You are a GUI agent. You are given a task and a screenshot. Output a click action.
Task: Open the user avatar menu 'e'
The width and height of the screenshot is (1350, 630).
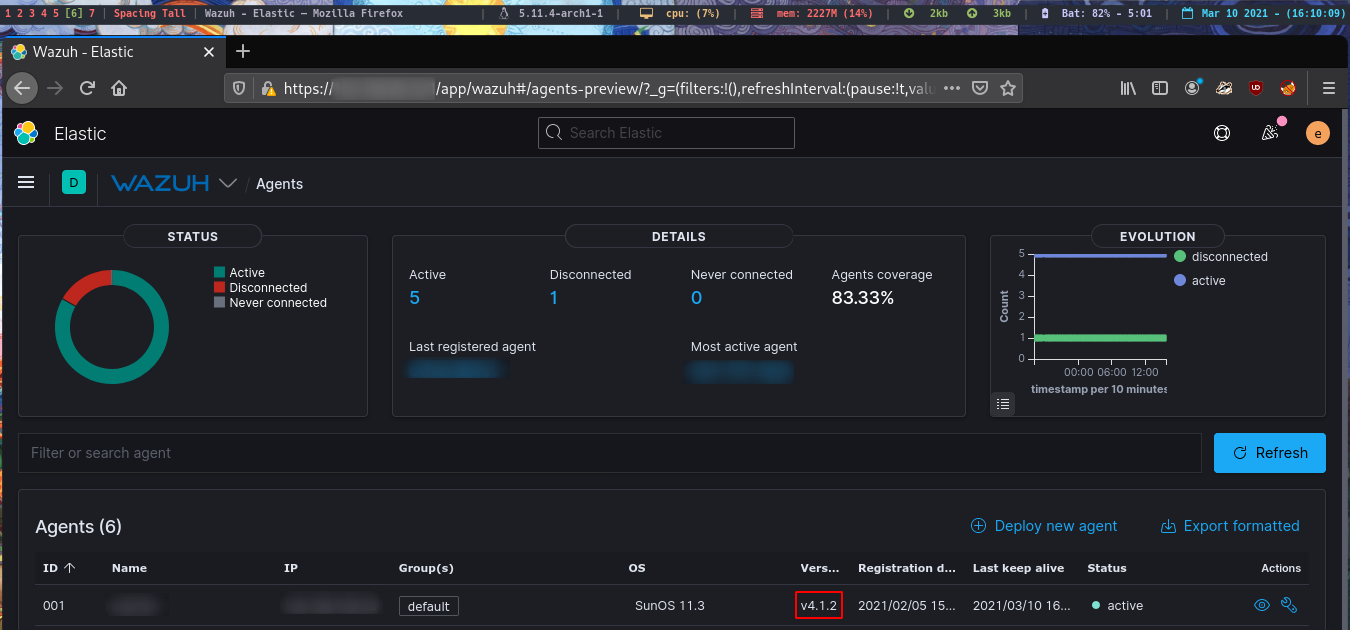(1318, 133)
